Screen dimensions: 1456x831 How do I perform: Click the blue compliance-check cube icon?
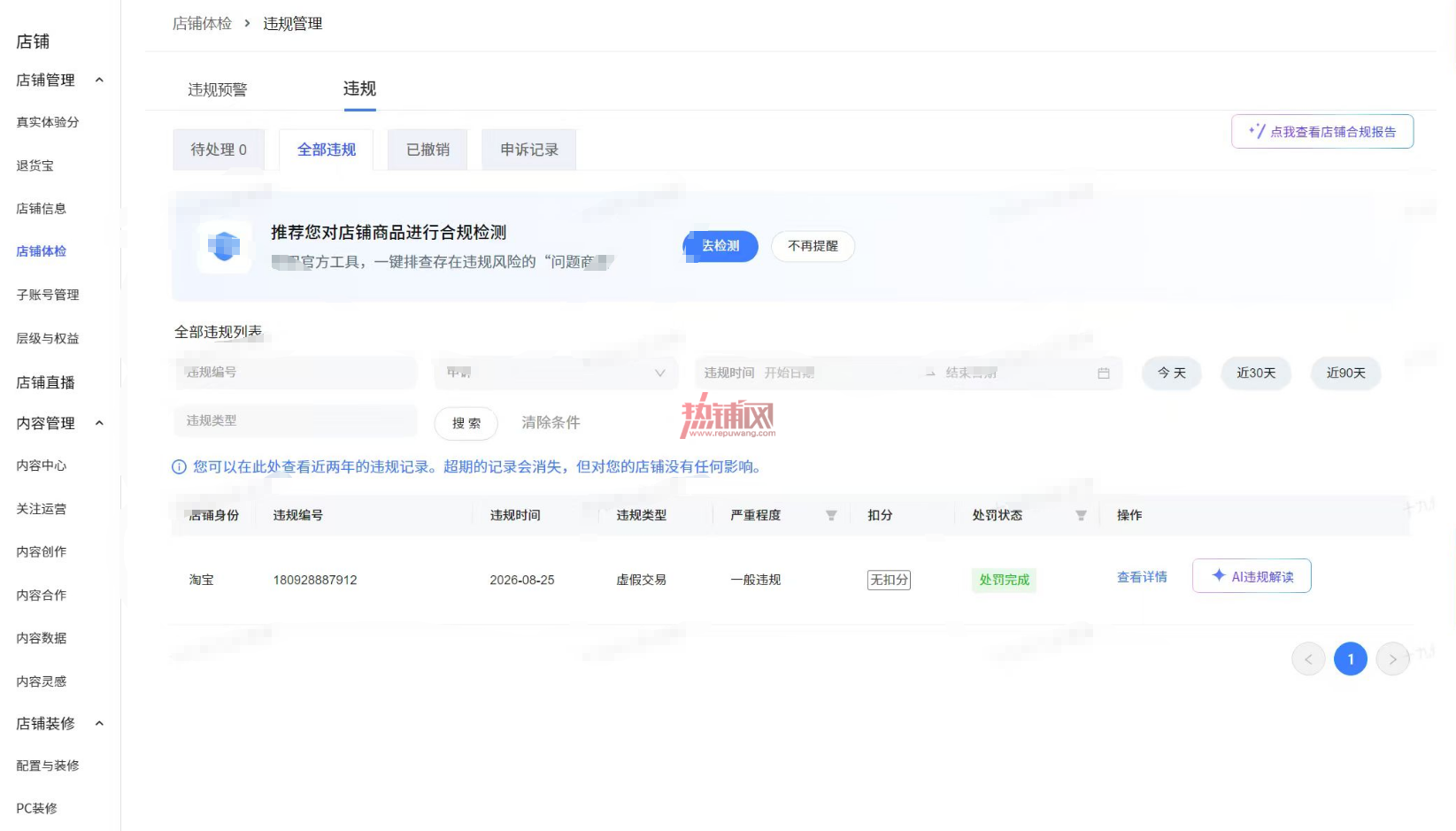(224, 246)
